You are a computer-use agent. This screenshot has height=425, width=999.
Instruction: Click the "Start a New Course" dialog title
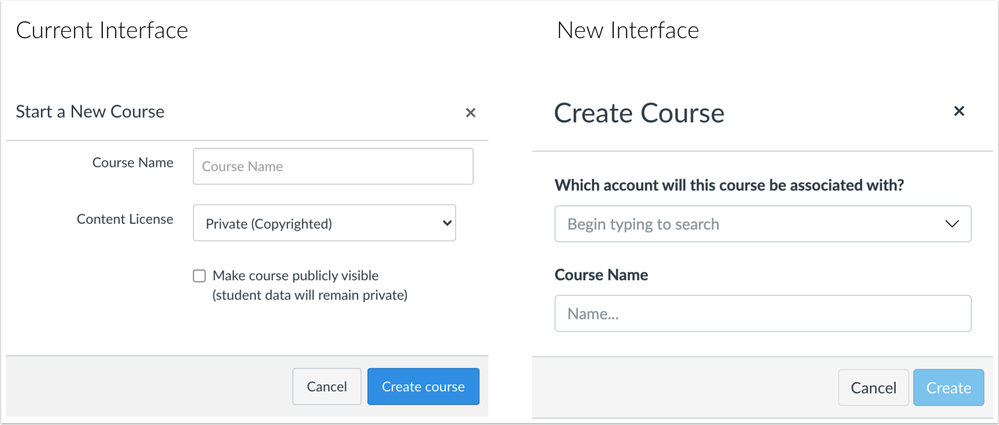click(x=90, y=112)
